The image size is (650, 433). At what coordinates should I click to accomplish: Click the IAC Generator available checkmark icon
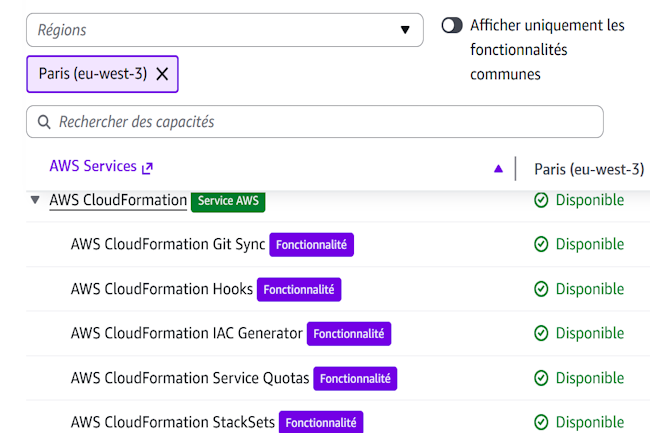coord(541,333)
